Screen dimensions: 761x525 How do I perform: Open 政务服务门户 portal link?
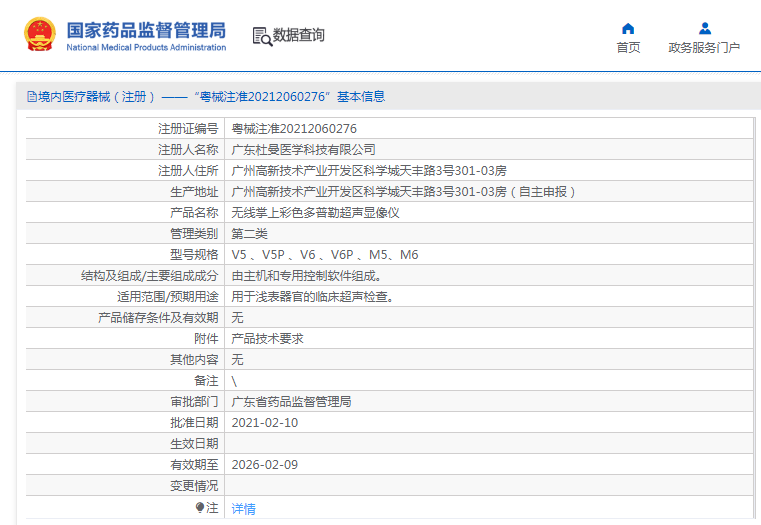(704, 48)
